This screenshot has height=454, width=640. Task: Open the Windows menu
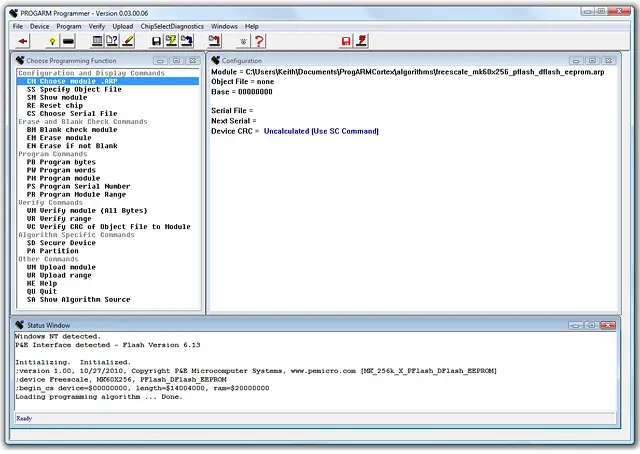coord(224,26)
